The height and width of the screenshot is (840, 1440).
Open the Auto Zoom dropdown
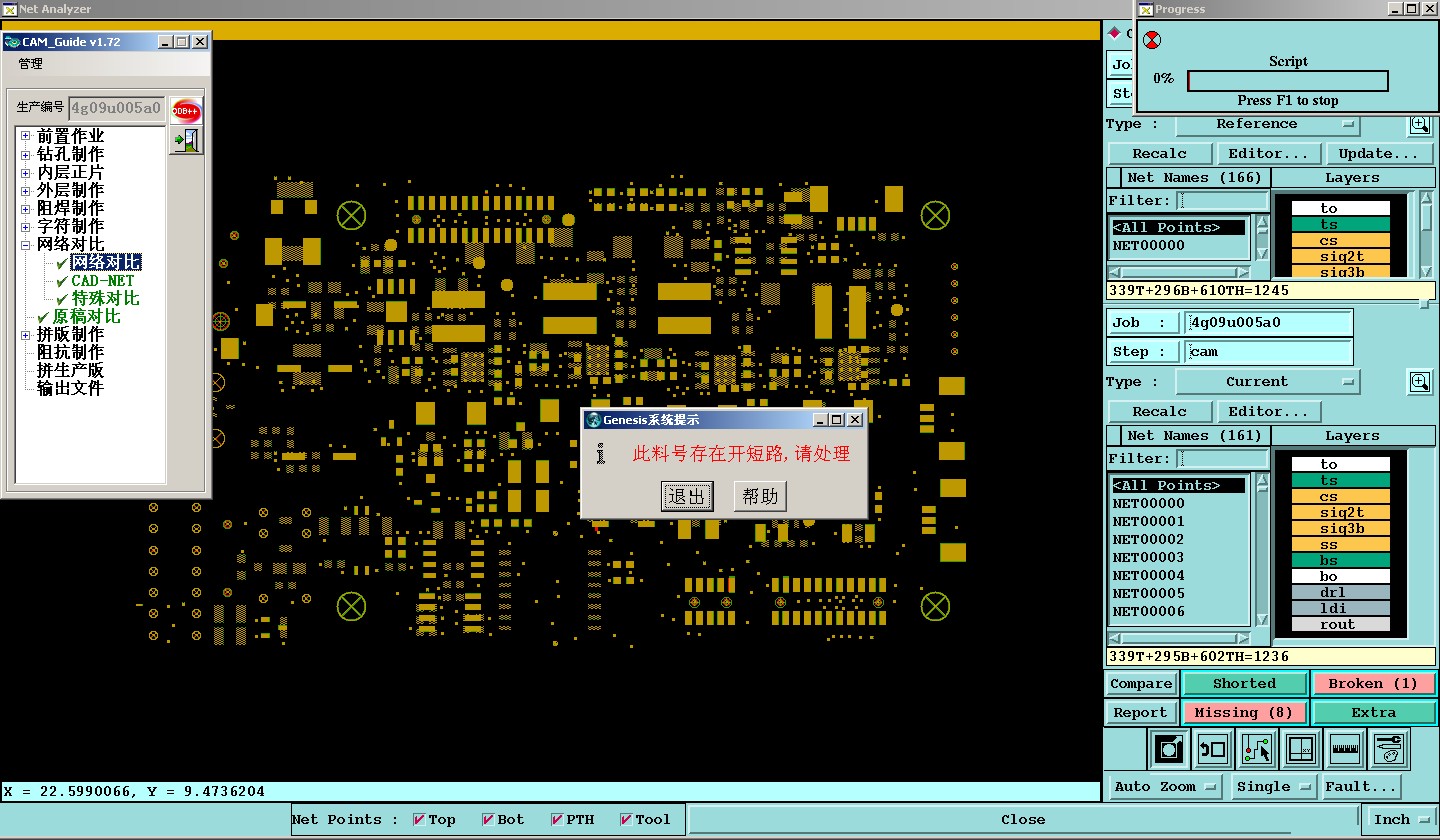(x=1167, y=787)
